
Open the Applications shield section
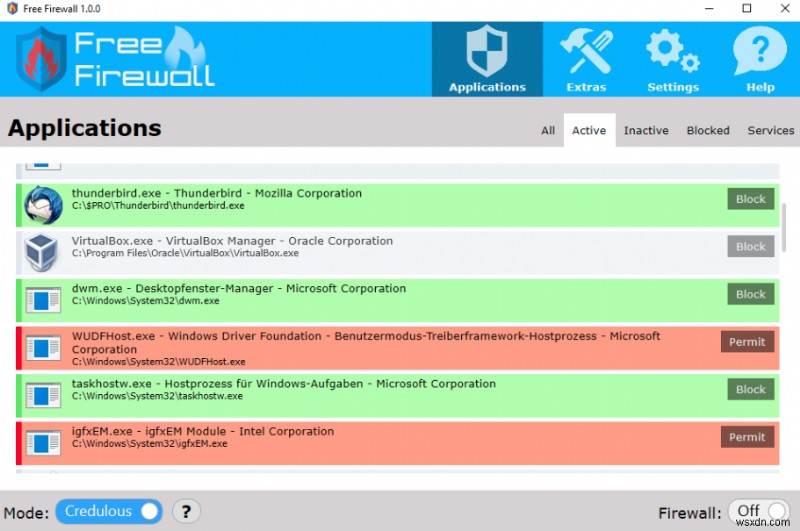(x=487, y=59)
